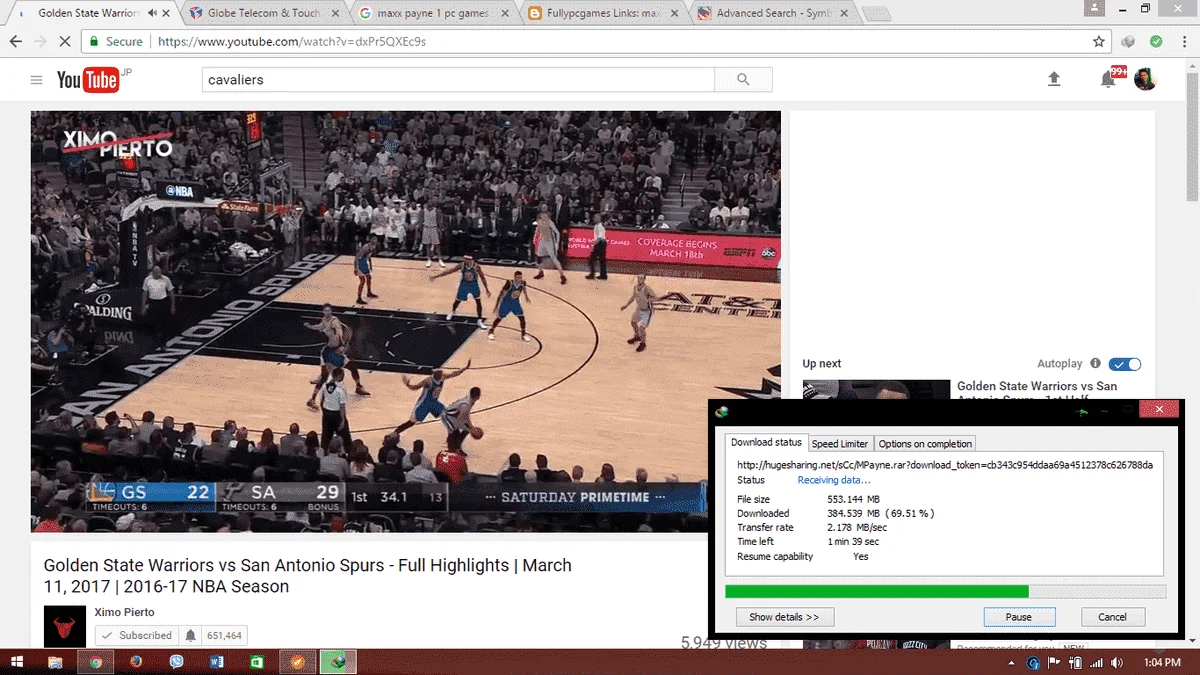
Task: Mute the Golden State Warriors tab speaker icon
Action: [152, 13]
